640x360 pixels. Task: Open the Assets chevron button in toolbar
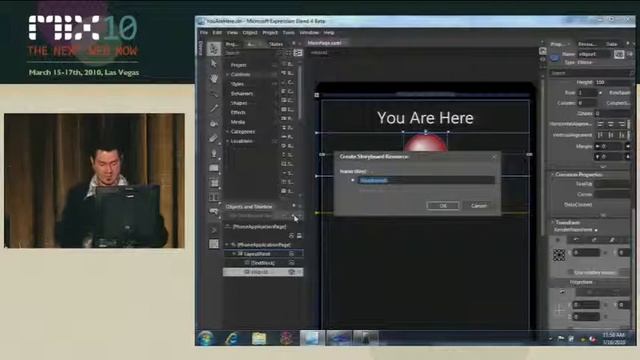click(214, 230)
